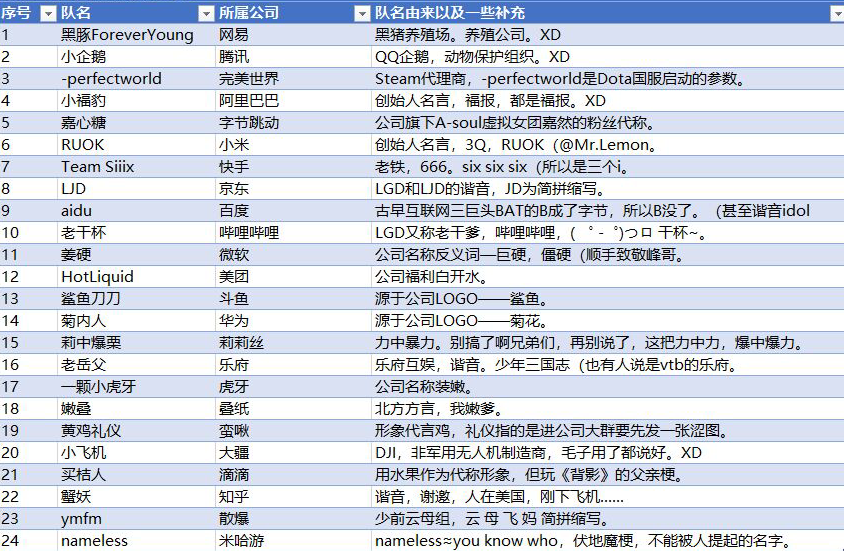Screen dimensions: 844x551
Task: Select the team cell 菊内人
Action: [136, 321]
